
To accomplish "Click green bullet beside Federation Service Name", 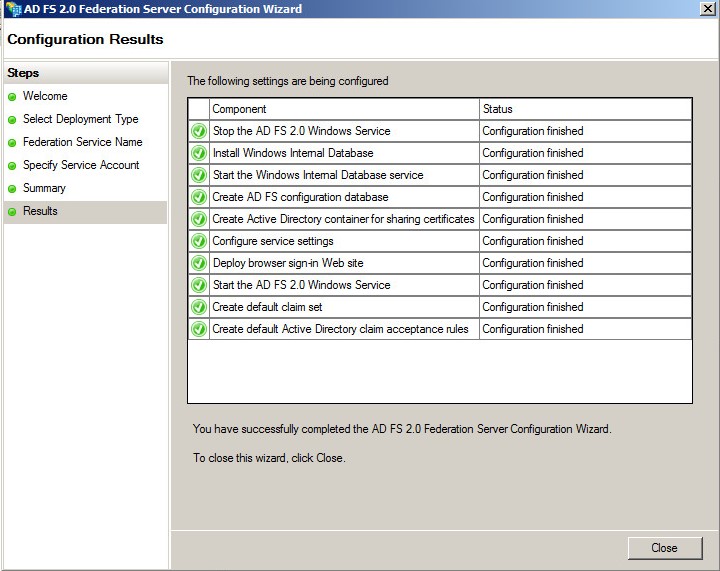I will [x=12, y=143].
